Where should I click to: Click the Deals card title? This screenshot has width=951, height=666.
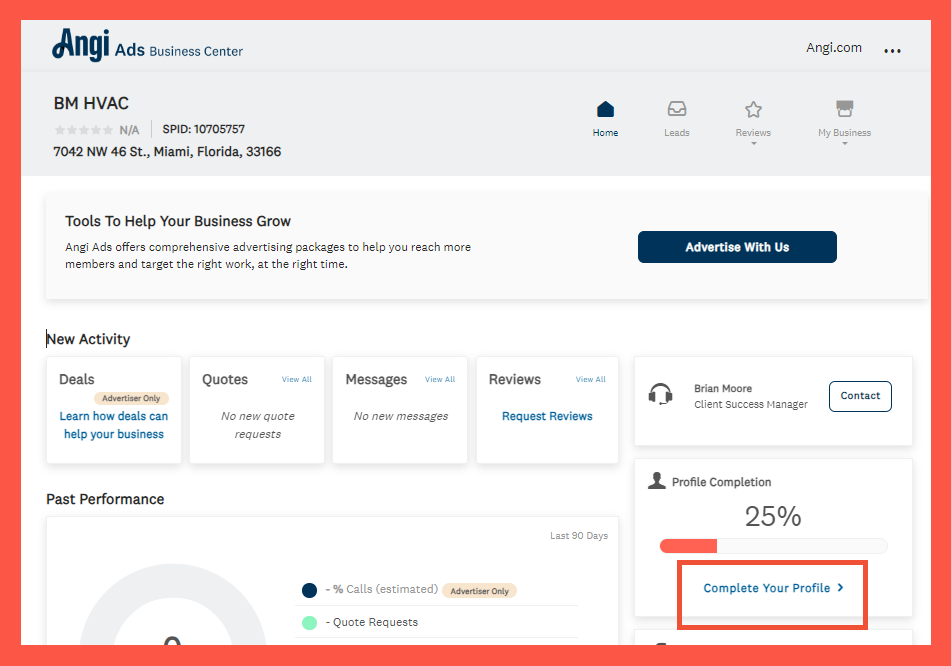[x=76, y=380]
